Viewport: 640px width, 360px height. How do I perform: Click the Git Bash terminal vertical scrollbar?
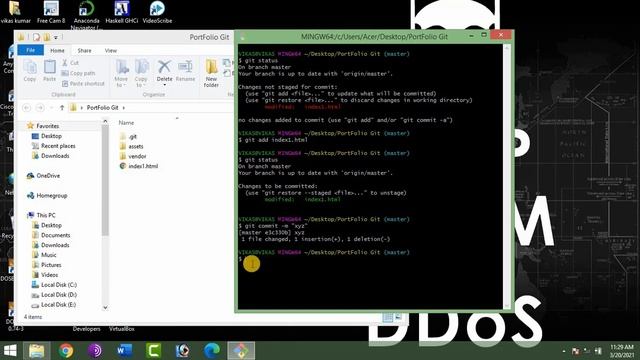click(507, 176)
